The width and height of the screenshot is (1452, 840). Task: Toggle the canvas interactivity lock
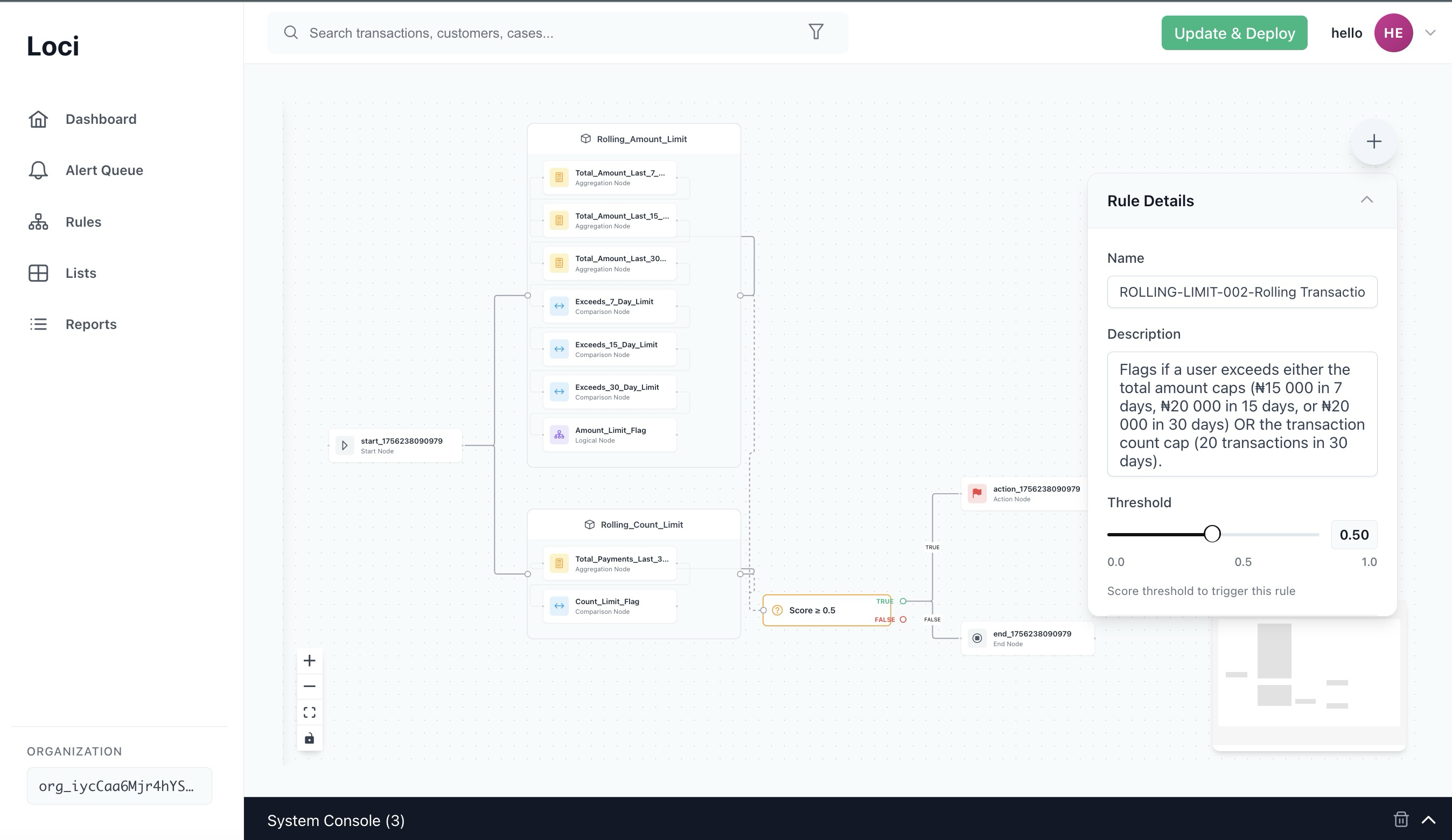(x=310, y=738)
